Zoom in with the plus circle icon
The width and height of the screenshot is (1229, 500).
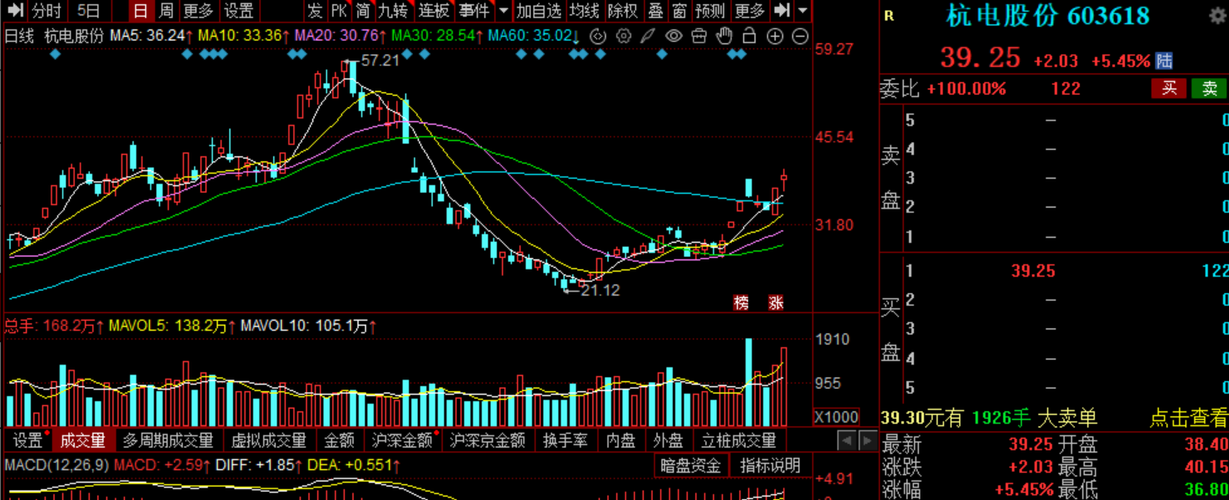pyautogui.click(x=776, y=36)
